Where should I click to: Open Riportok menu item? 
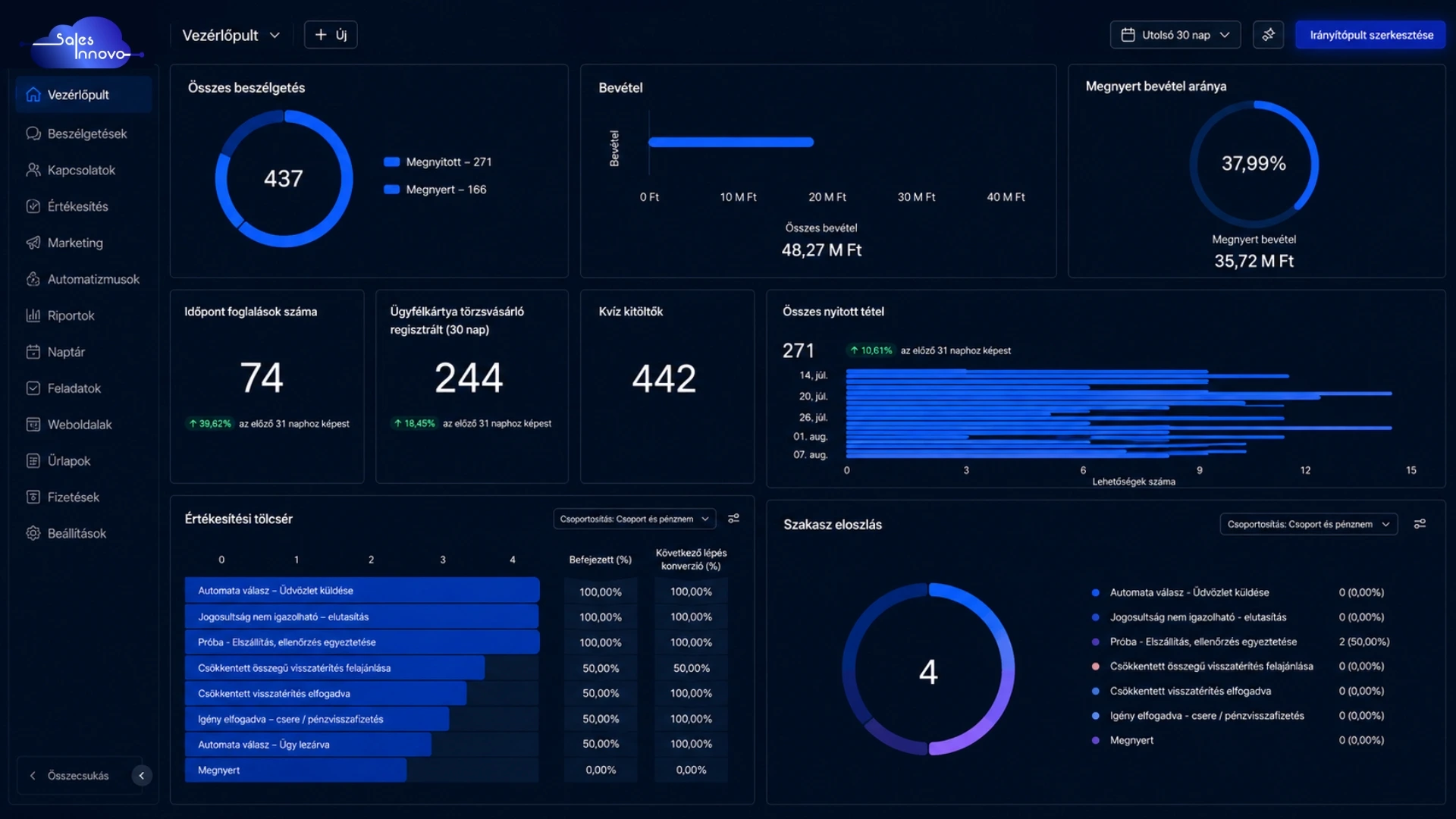coord(83,315)
